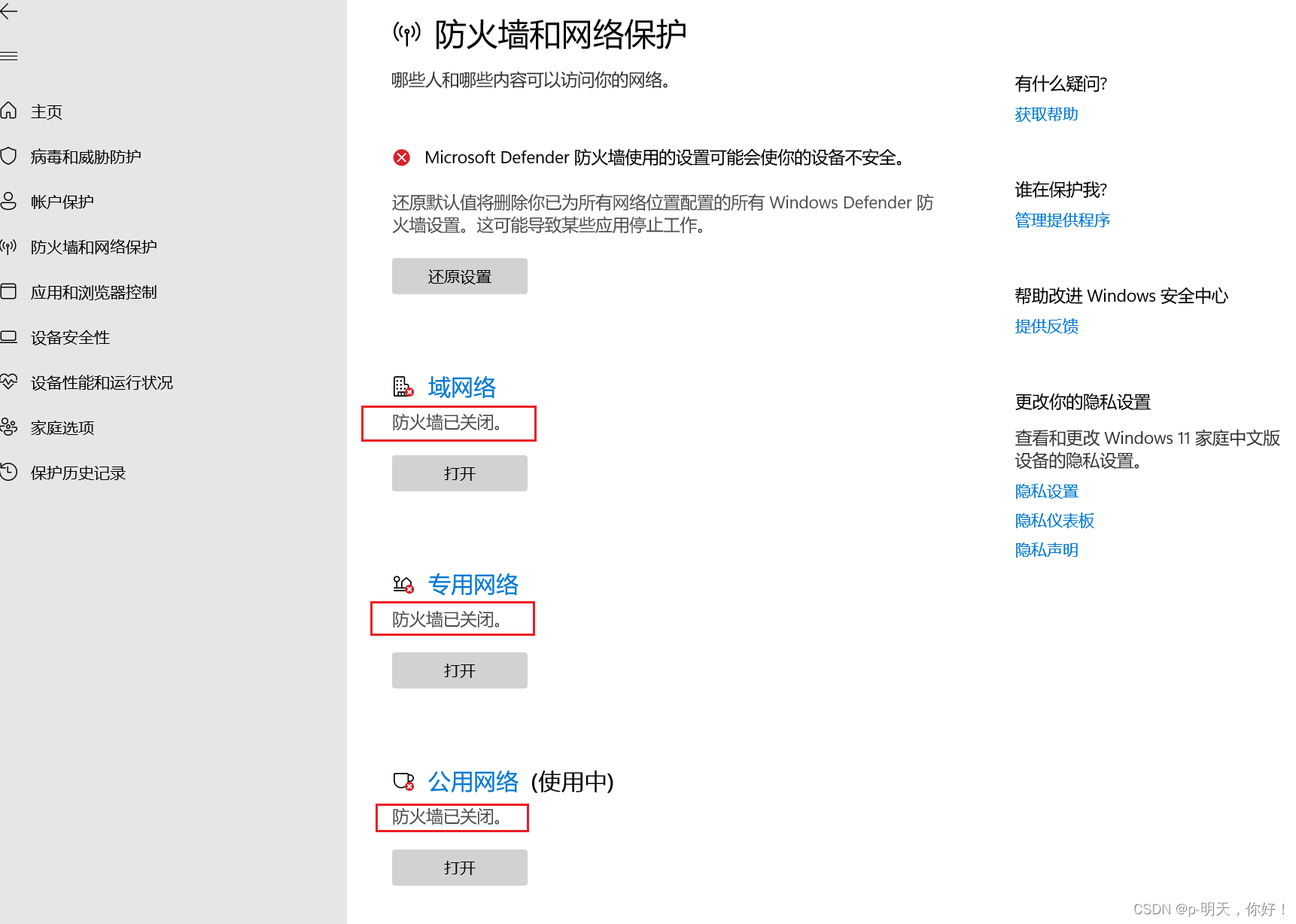Click the firewall antenna icon in sidebar
The width and height of the screenshot is (1296, 924).
click(8, 247)
